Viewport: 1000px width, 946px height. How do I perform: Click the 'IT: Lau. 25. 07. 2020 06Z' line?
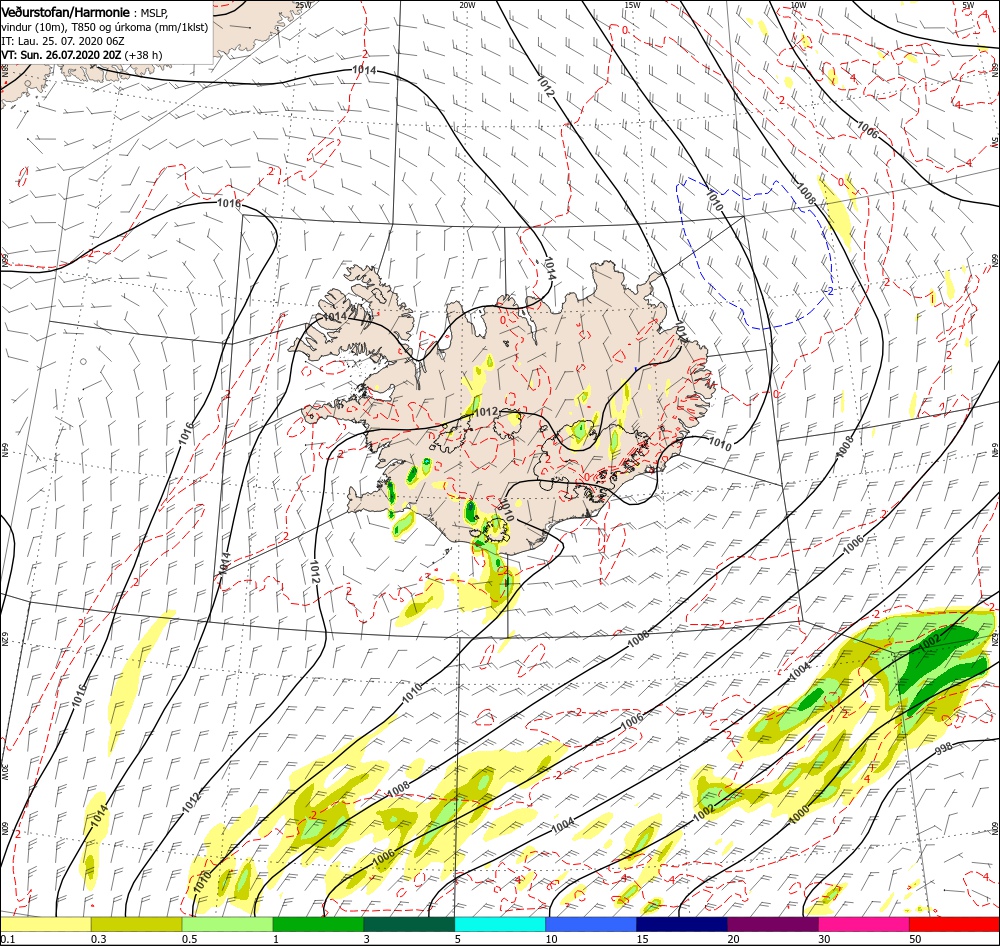[x=62, y=41]
